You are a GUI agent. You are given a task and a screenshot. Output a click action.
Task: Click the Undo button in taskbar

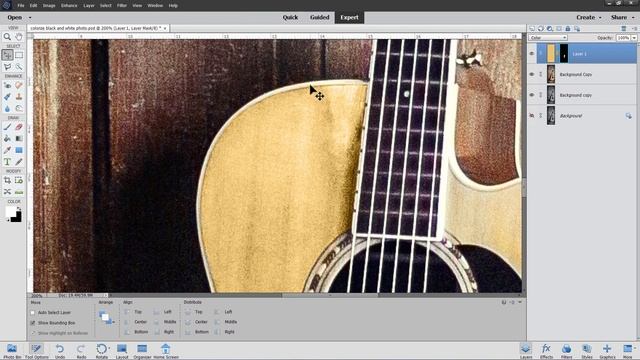pos(60,351)
